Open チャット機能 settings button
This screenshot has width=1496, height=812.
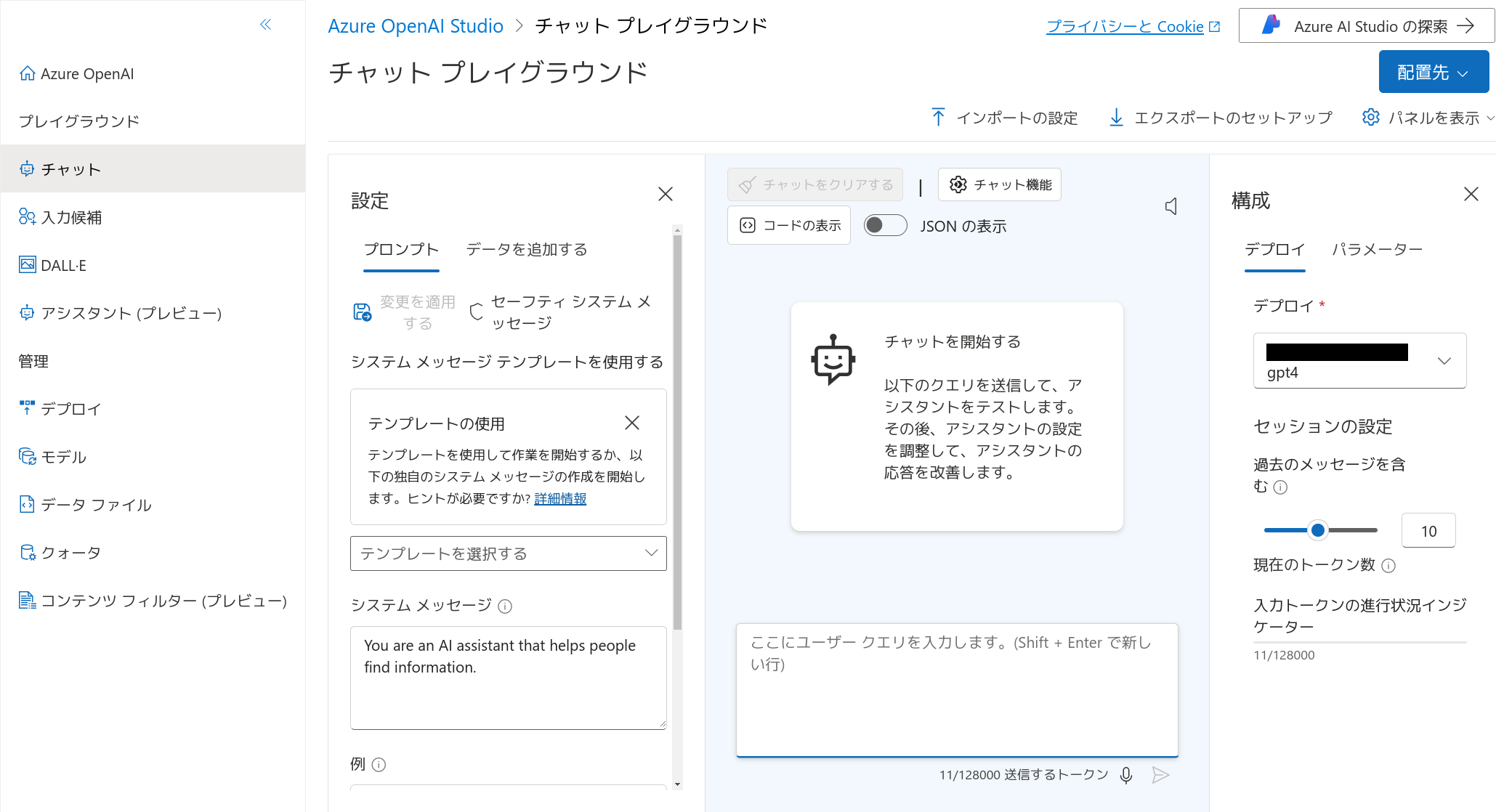[x=1000, y=184]
